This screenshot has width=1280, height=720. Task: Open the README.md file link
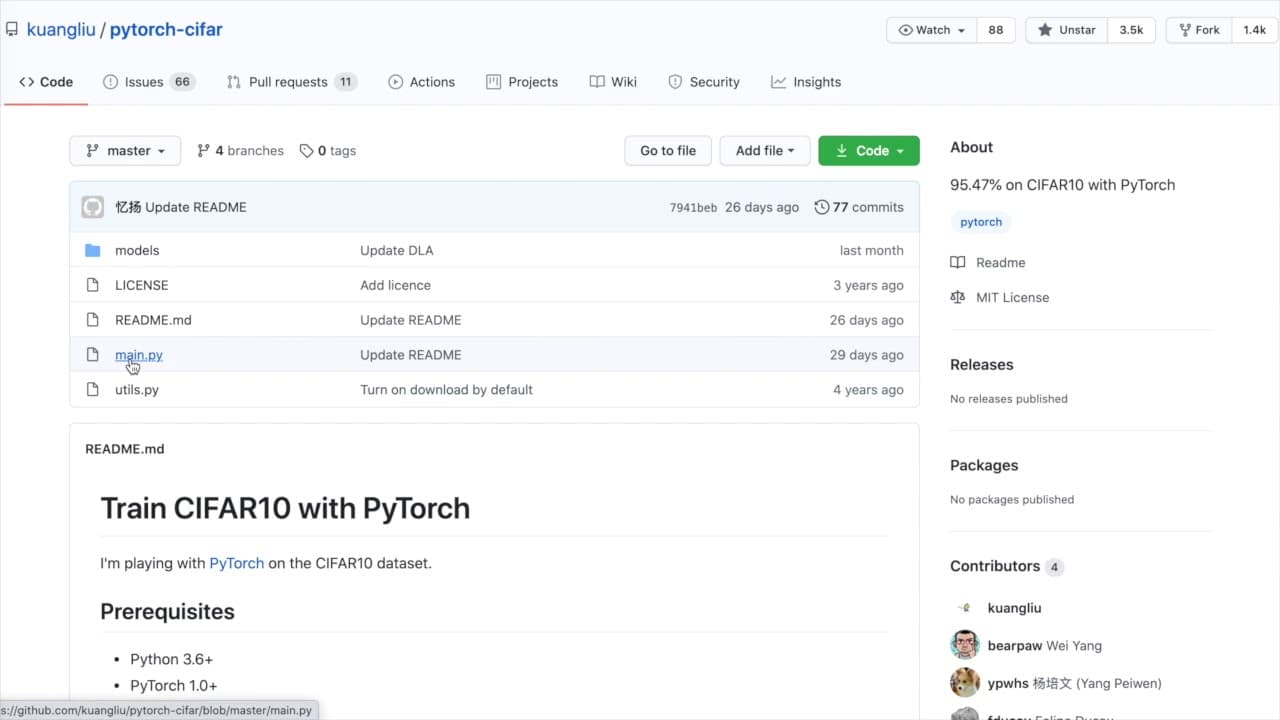click(x=153, y=320)
